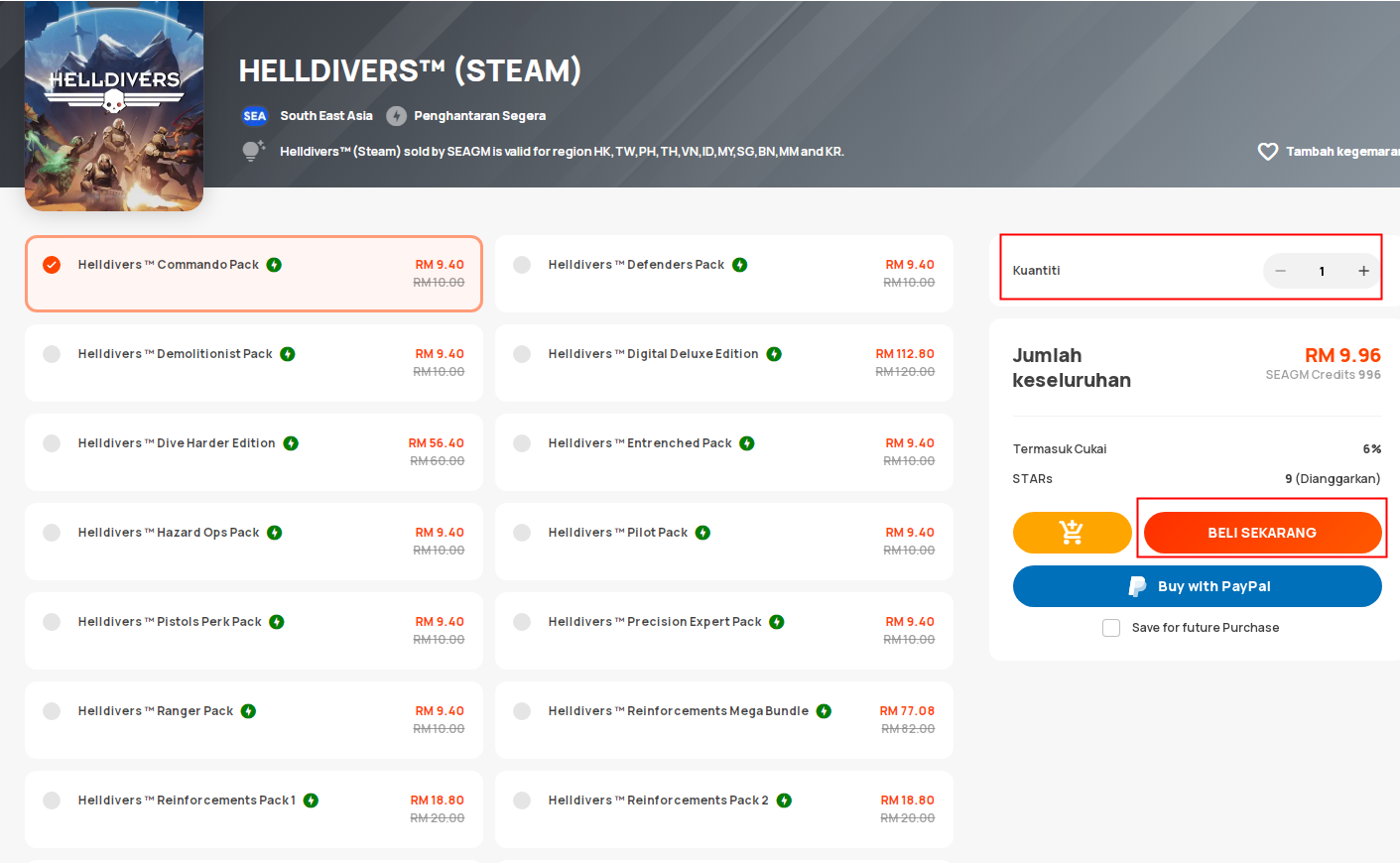Increase quantity with the plus button
Viewport: 1400px width, 863px height.
point(1364,271)
